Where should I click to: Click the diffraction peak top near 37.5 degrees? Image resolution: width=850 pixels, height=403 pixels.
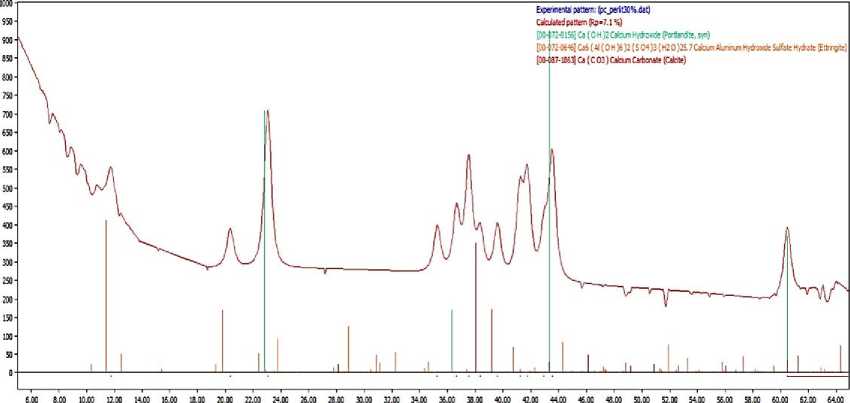point(468,156)
